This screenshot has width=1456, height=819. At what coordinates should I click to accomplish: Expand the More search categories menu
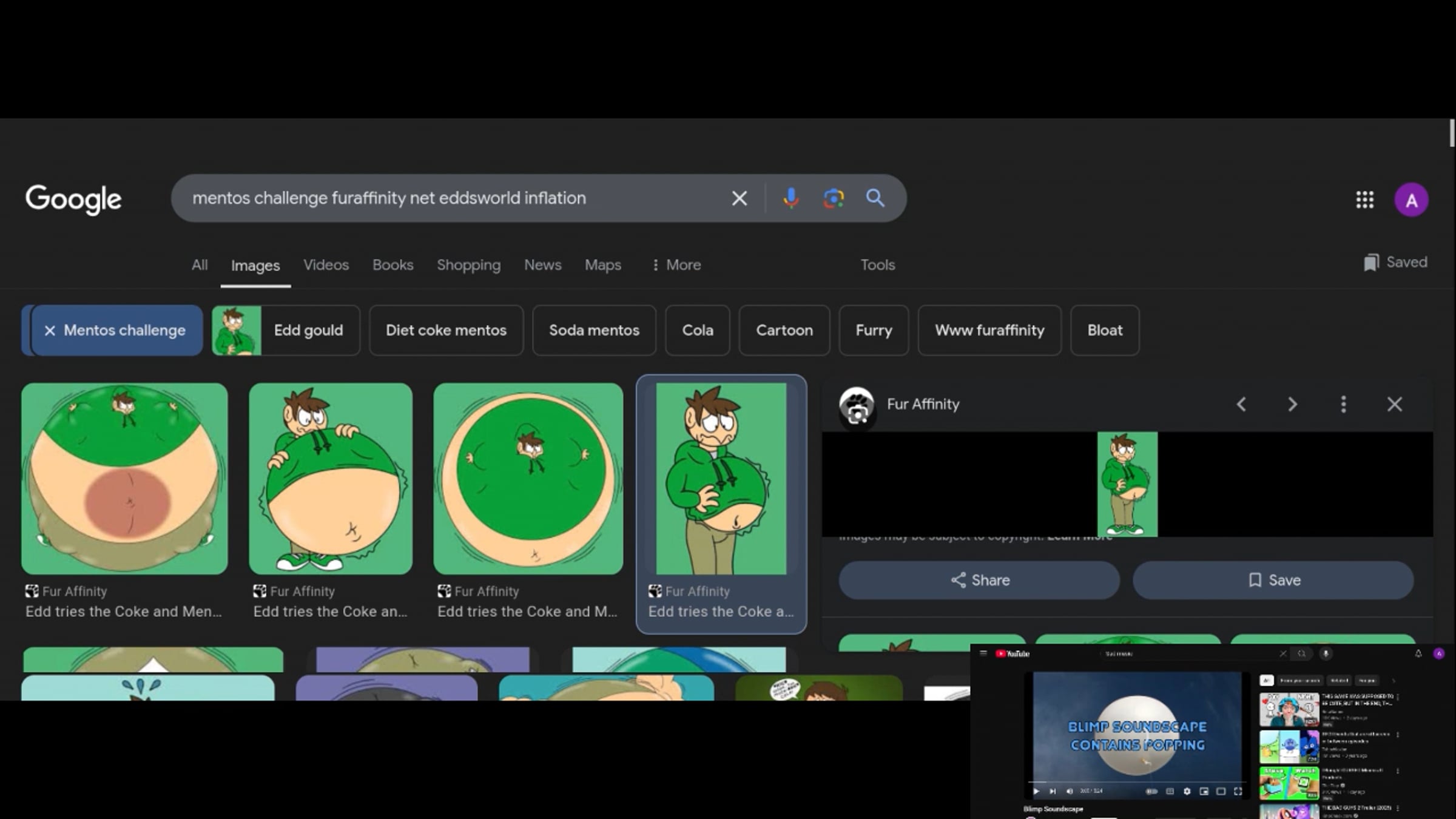click(676, 265)
